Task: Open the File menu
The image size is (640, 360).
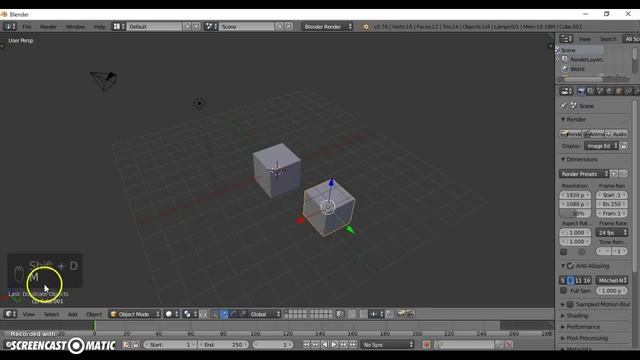Action: click(x=27, y=27)
